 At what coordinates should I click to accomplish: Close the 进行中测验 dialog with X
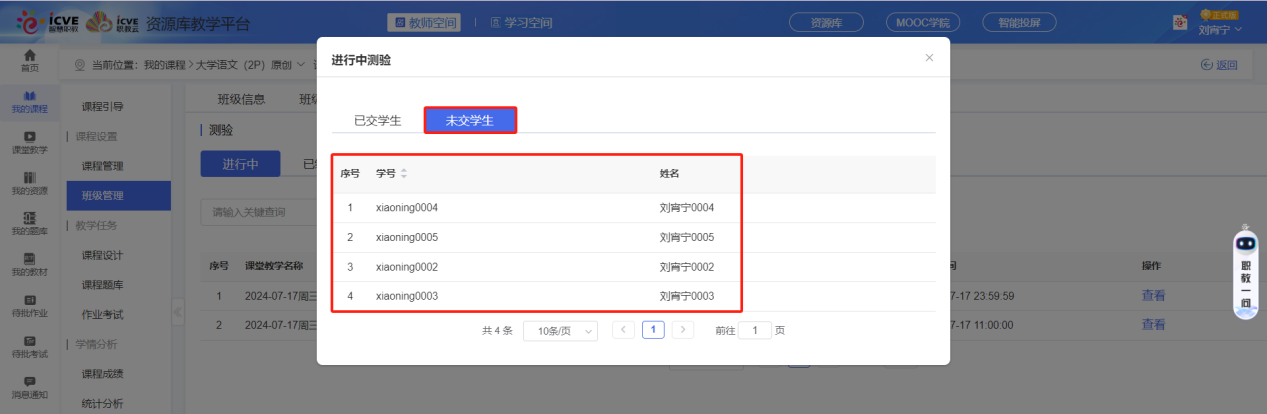pos(929,58)
